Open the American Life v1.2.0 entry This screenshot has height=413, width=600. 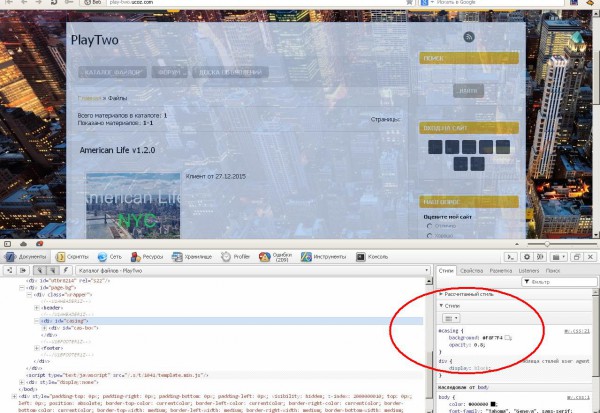(117, 150)
